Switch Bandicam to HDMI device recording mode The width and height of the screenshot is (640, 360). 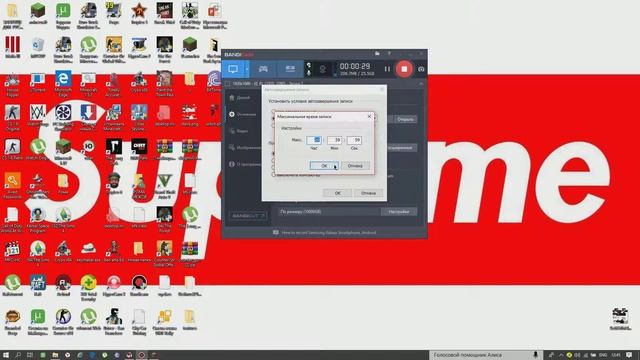click(290, 69)
